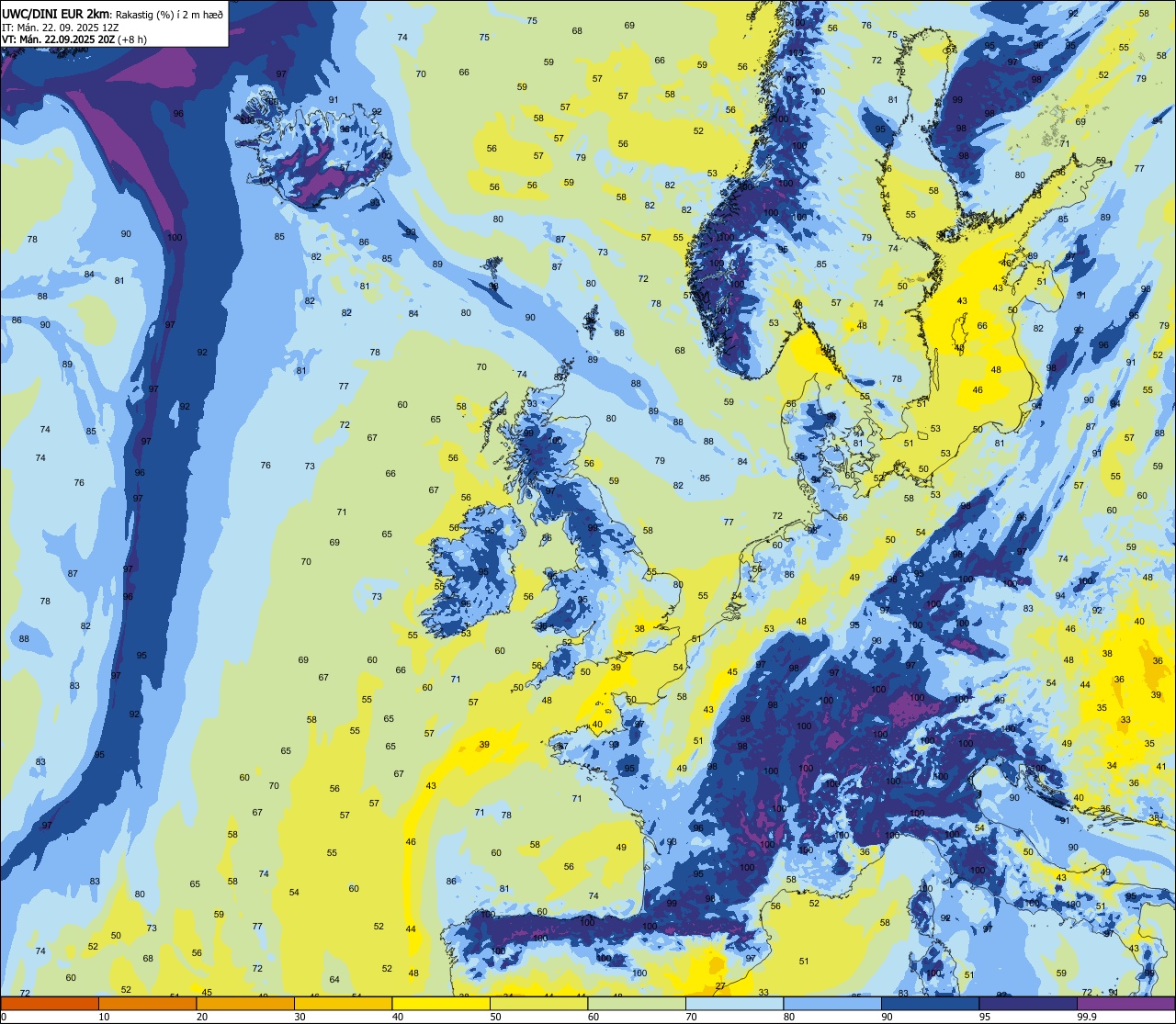The image size is (1176, 1024).
Task: Click the init time line IT: Mán. 22. 09. 2025 12Z
Action: click(x=61, y=27)
